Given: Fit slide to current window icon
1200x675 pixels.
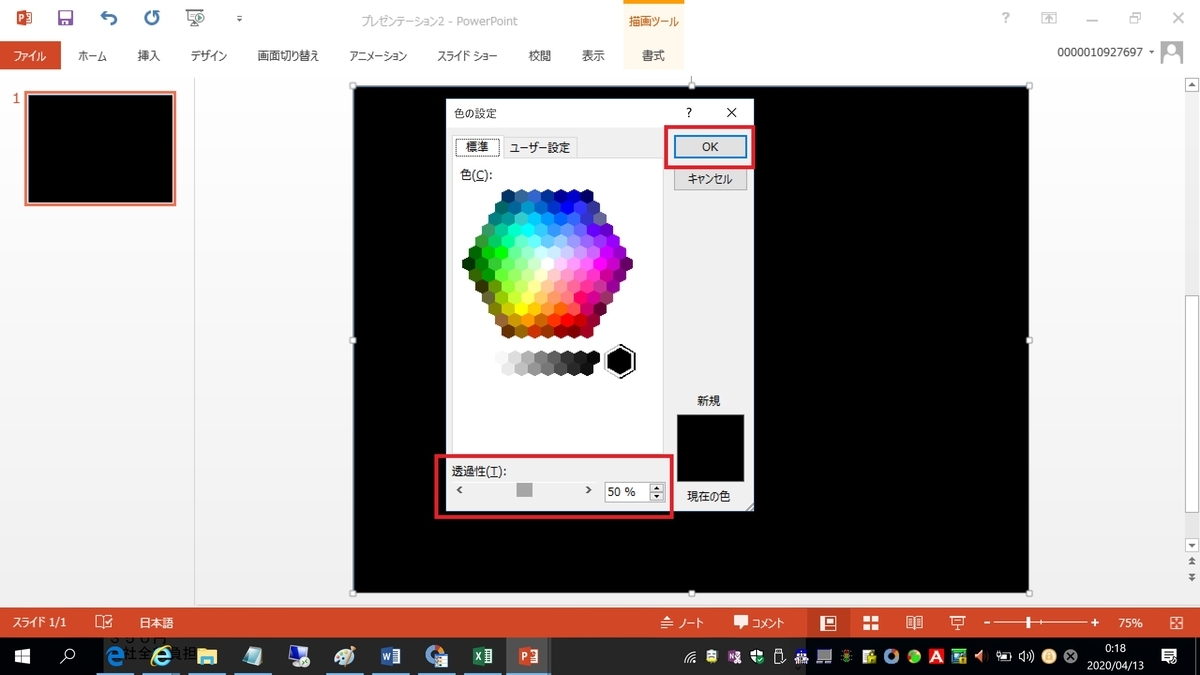Looking at the screenshot, I should coord(1176,622).
